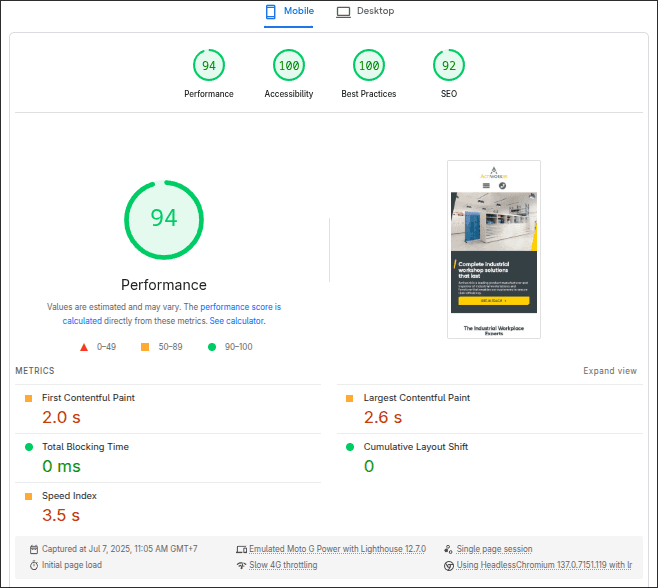Click the 2.0 s value
The image size is (658, 588).
click(61, 417)
